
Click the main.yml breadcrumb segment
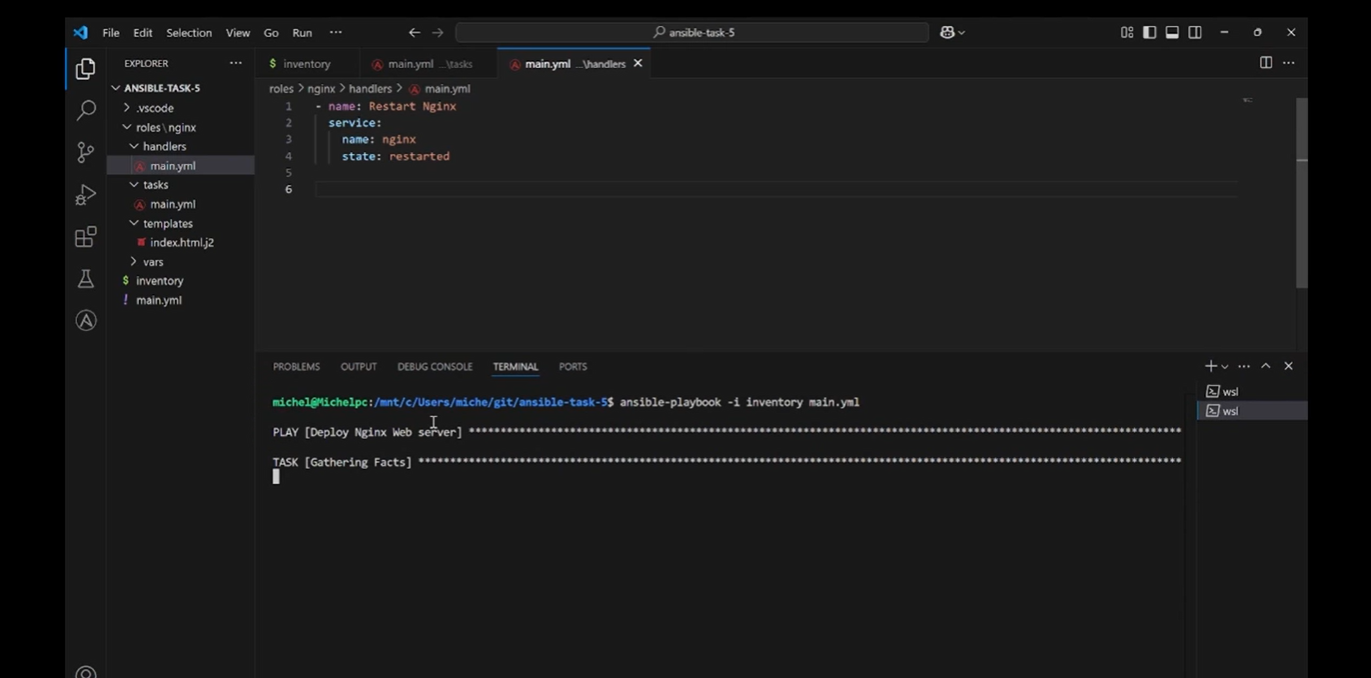coord(447,89)
